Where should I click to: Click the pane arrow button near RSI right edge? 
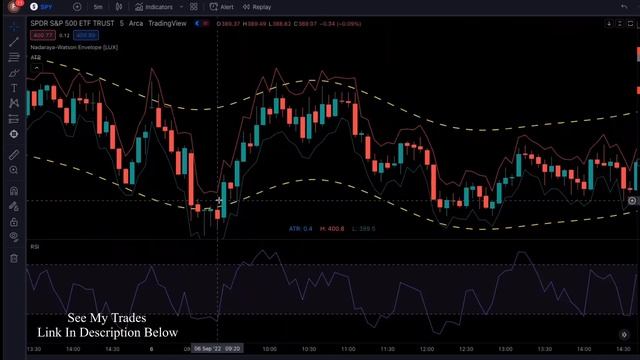pos(624,335)
